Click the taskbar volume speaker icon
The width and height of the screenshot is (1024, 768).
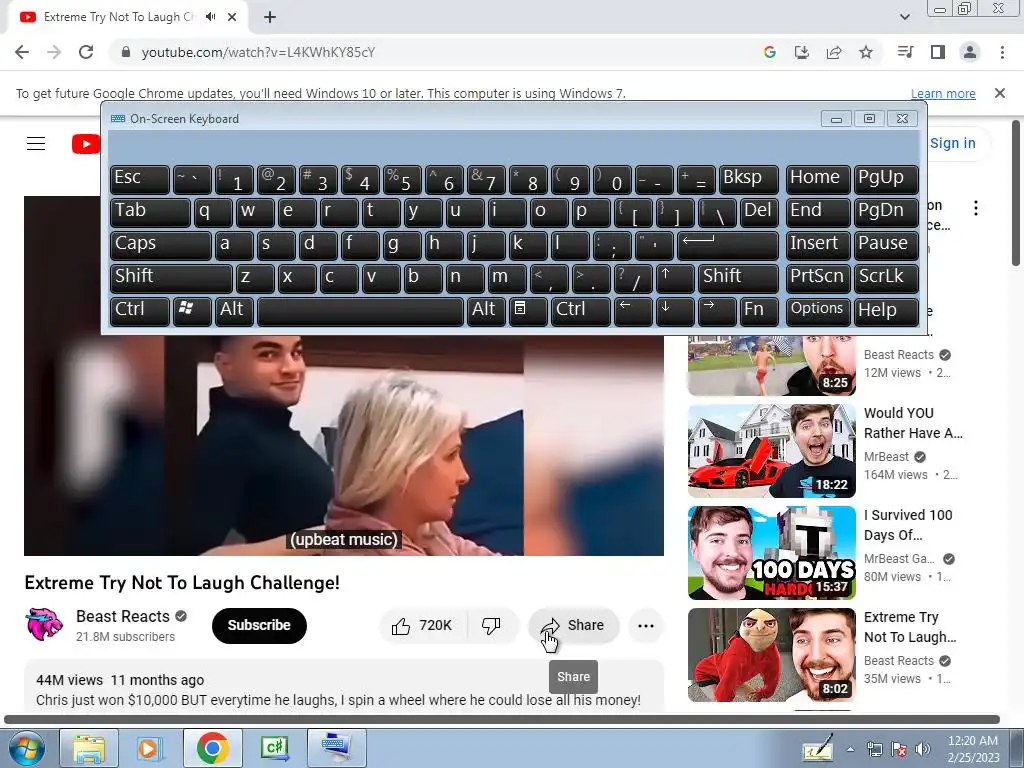[x=922, y=749]
